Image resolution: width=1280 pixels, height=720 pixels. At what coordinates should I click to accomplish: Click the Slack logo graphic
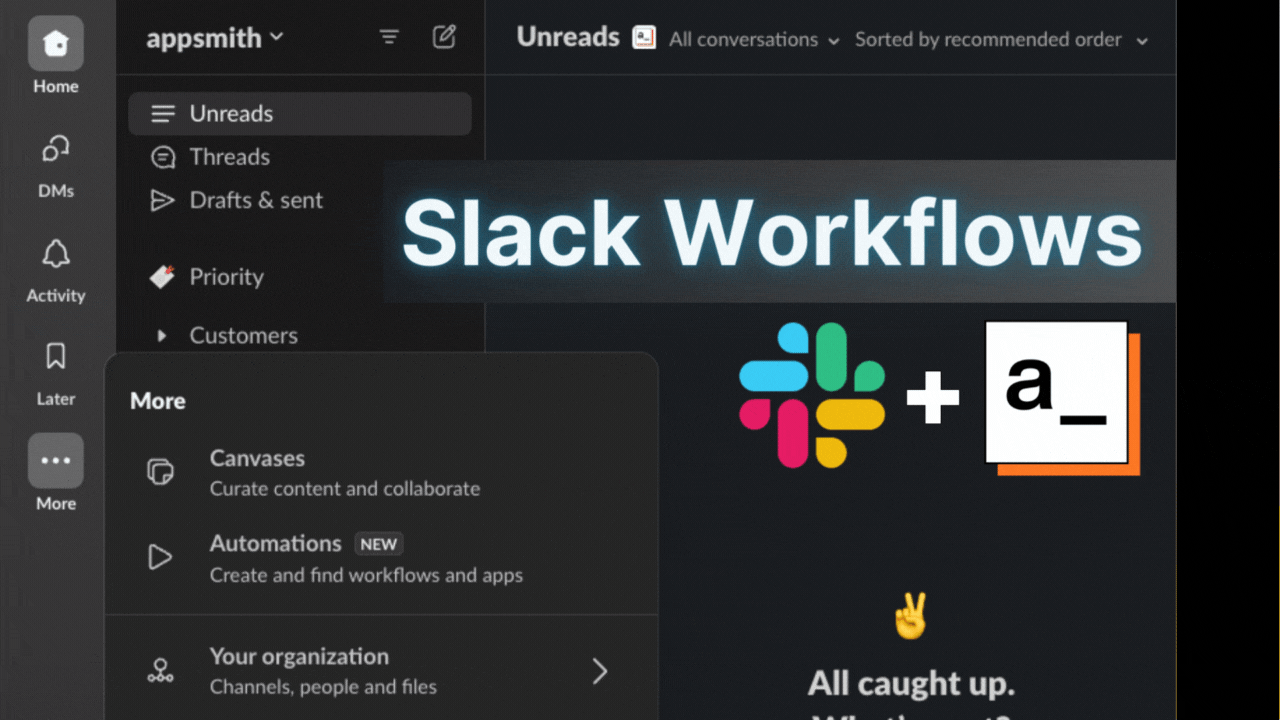click(x=812, y=395)
